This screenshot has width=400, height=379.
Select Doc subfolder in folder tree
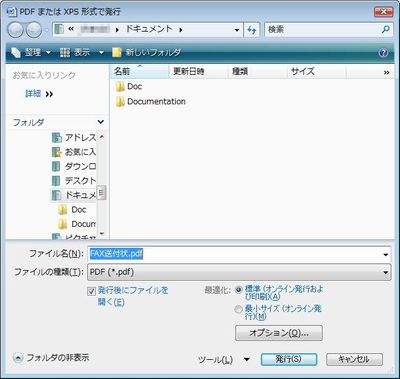tap(72, 210)
